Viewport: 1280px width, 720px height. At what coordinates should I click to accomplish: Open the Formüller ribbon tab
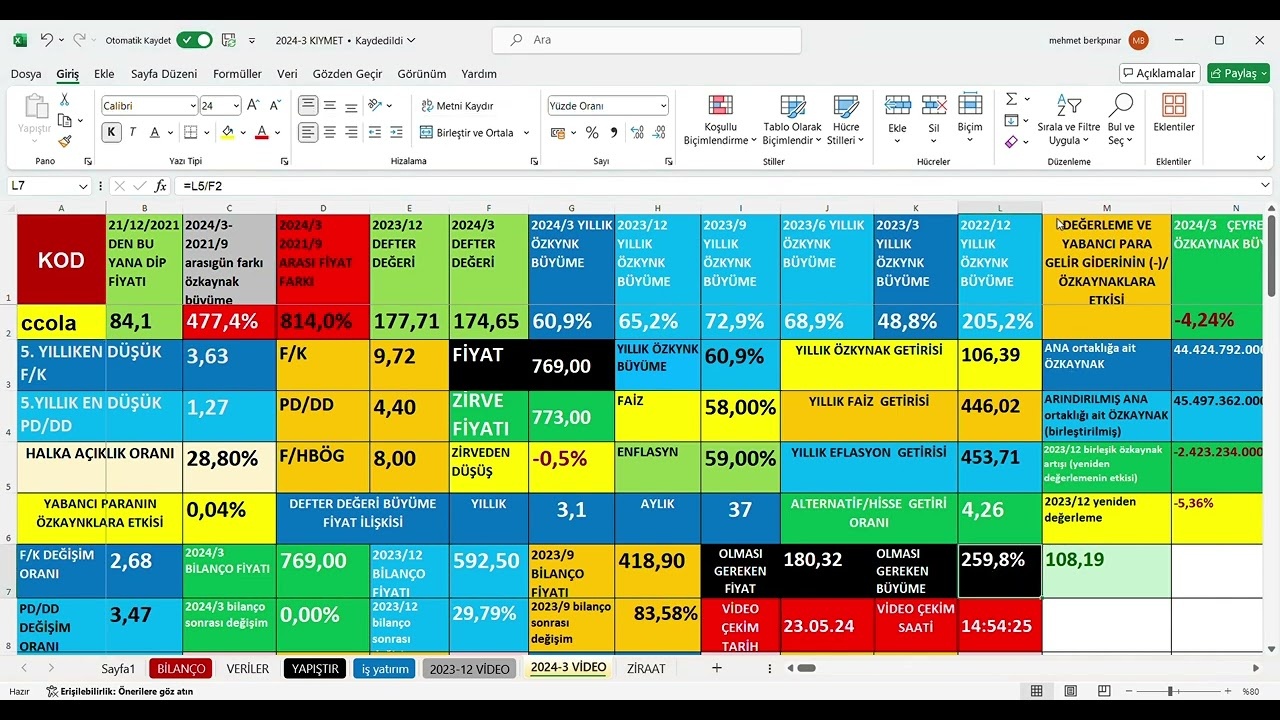237,74
